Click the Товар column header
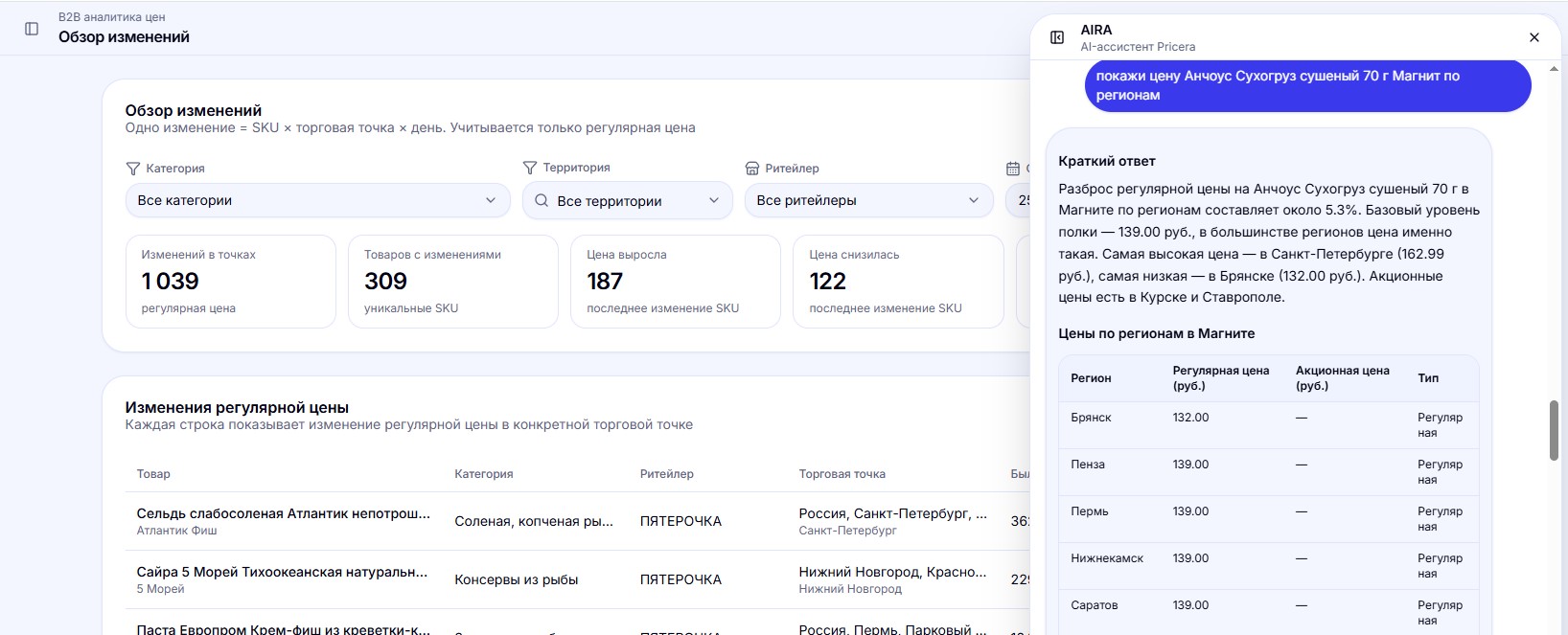Screen dimensions: 1568x635 (153, 474)
